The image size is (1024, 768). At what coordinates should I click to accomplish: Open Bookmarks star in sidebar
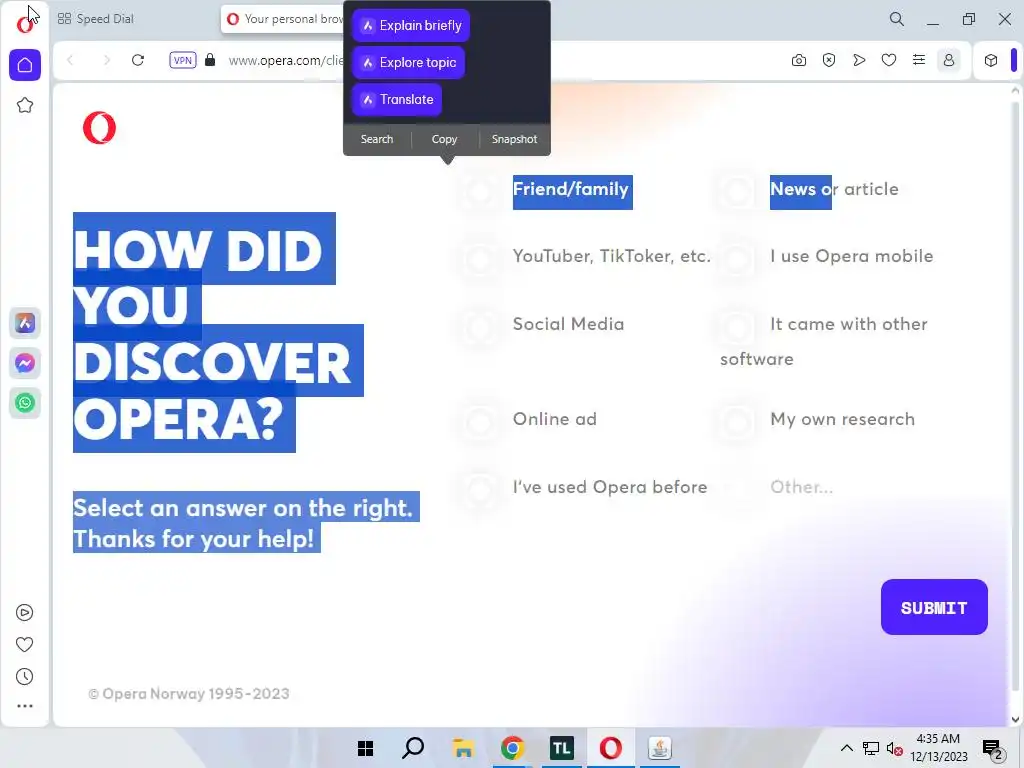click(25, 105)
